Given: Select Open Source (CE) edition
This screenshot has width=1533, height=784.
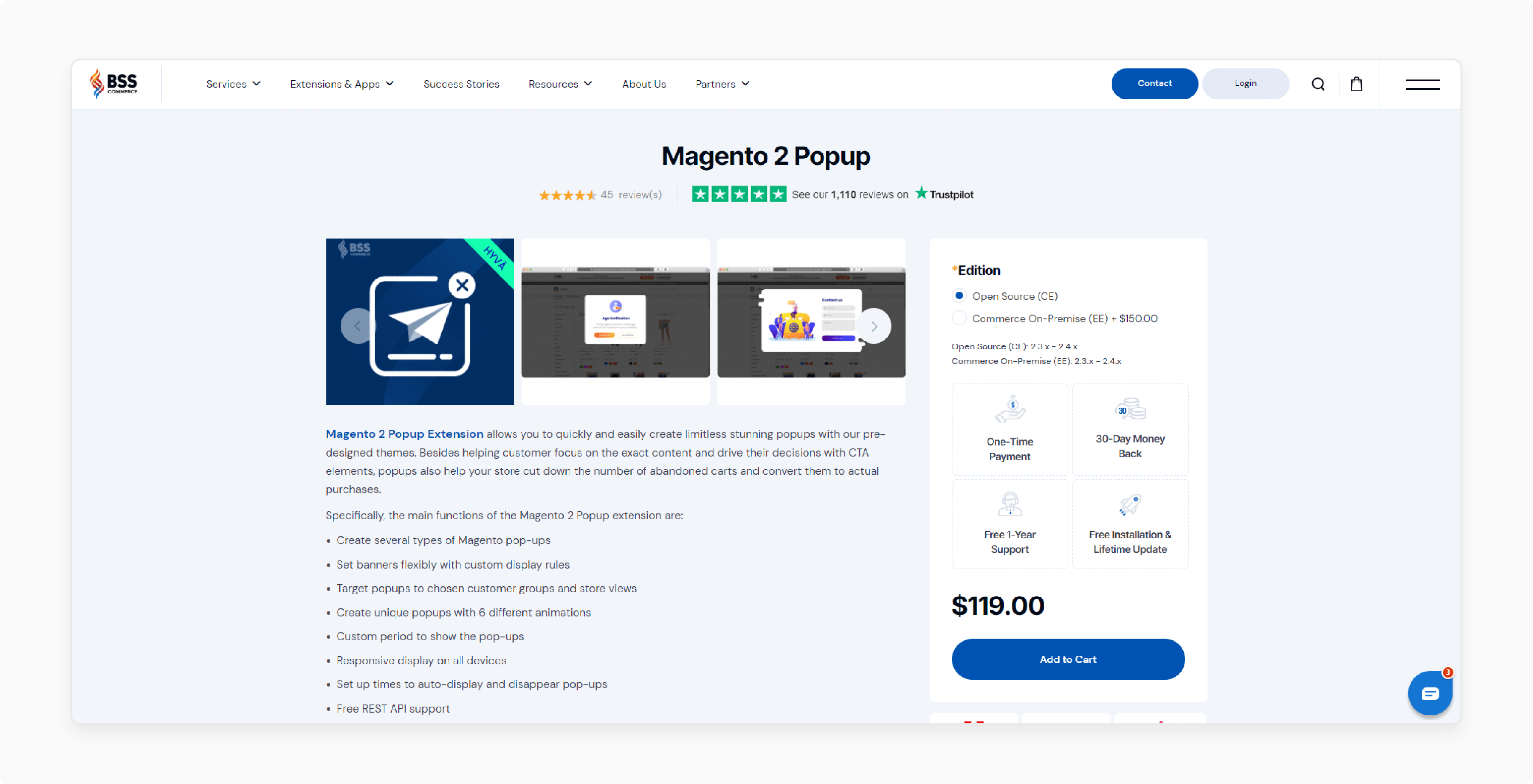Looking at the screenshot, I should tap(959, 296).
